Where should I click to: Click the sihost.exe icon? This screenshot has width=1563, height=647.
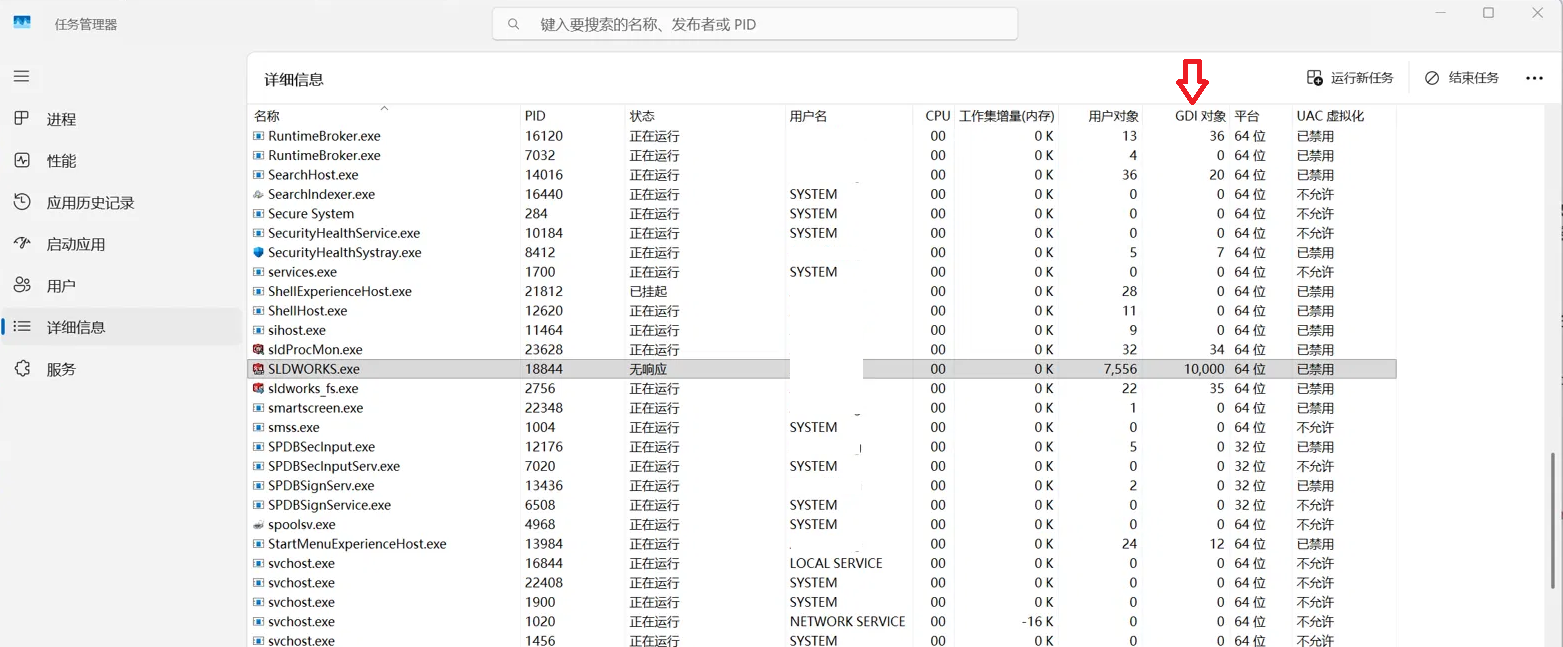pos(258,330)
